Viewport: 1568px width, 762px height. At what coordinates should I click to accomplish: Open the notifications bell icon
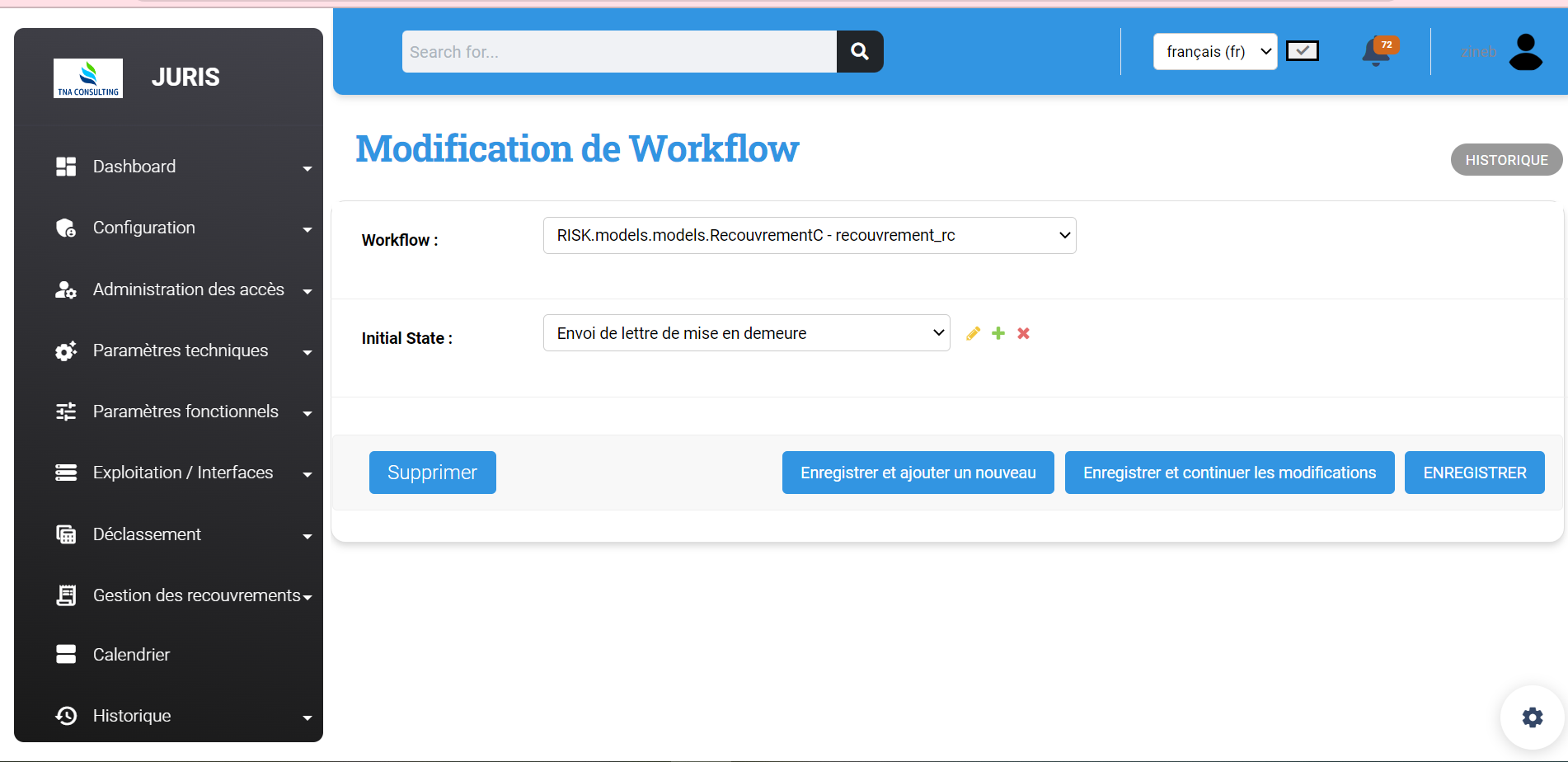pos(1377,52)
